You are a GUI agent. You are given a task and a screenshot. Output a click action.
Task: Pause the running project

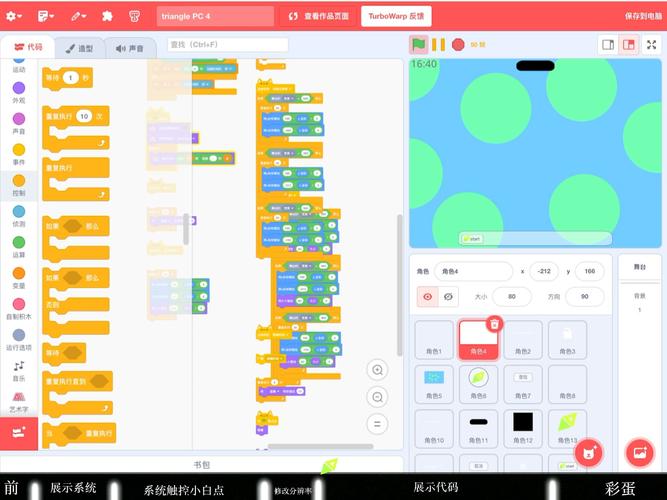tap(439, 45)
